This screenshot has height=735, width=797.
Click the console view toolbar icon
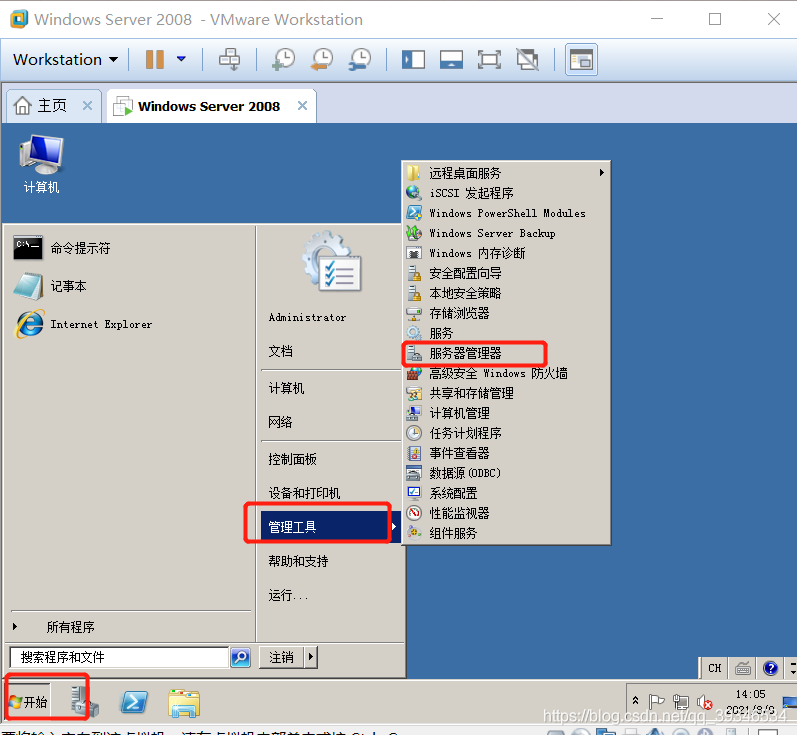pos(451,59)
